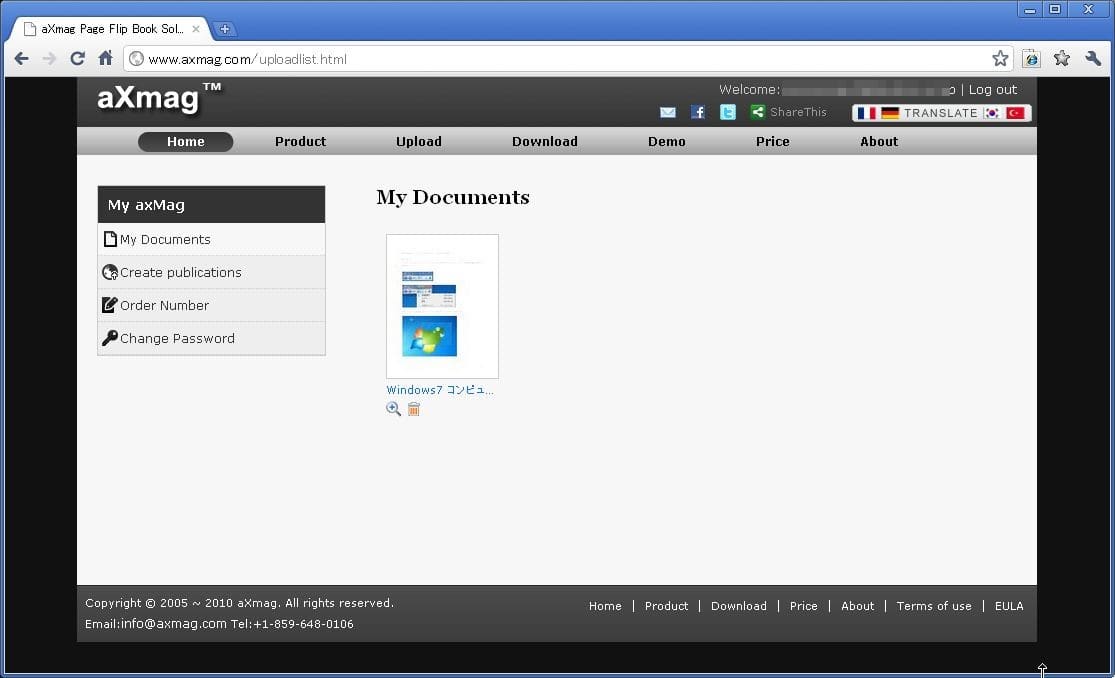This screenshot has height=678, width=1115.
Task: Zoom in on Windows7 document with magnifier icon
Action: click(x=394, y=409)
